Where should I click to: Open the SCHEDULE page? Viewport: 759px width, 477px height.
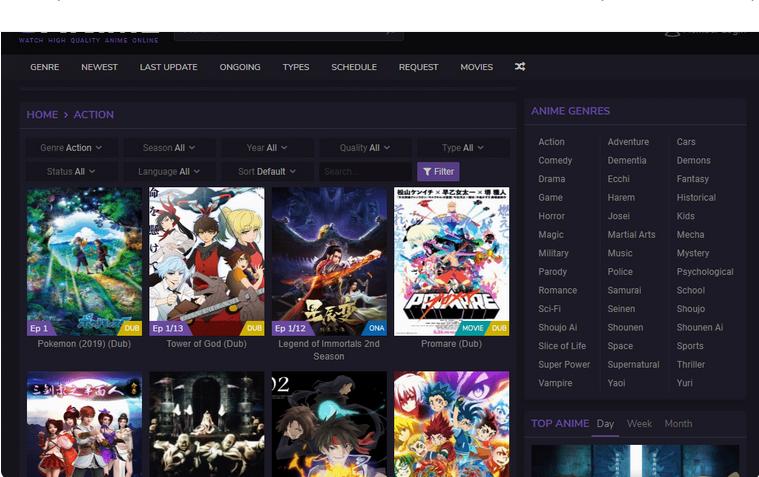click(x=354, y=67)
